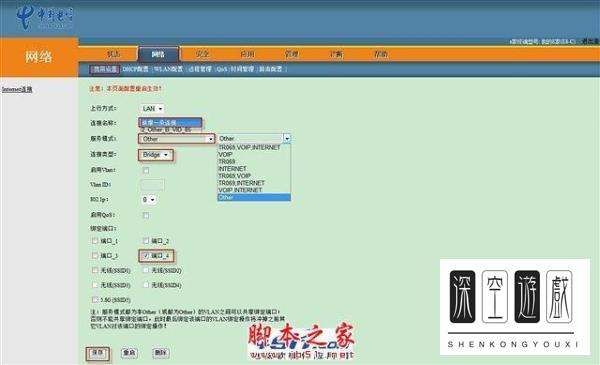
Task: Switch to the 管理 tab
Action: [292, 54]
